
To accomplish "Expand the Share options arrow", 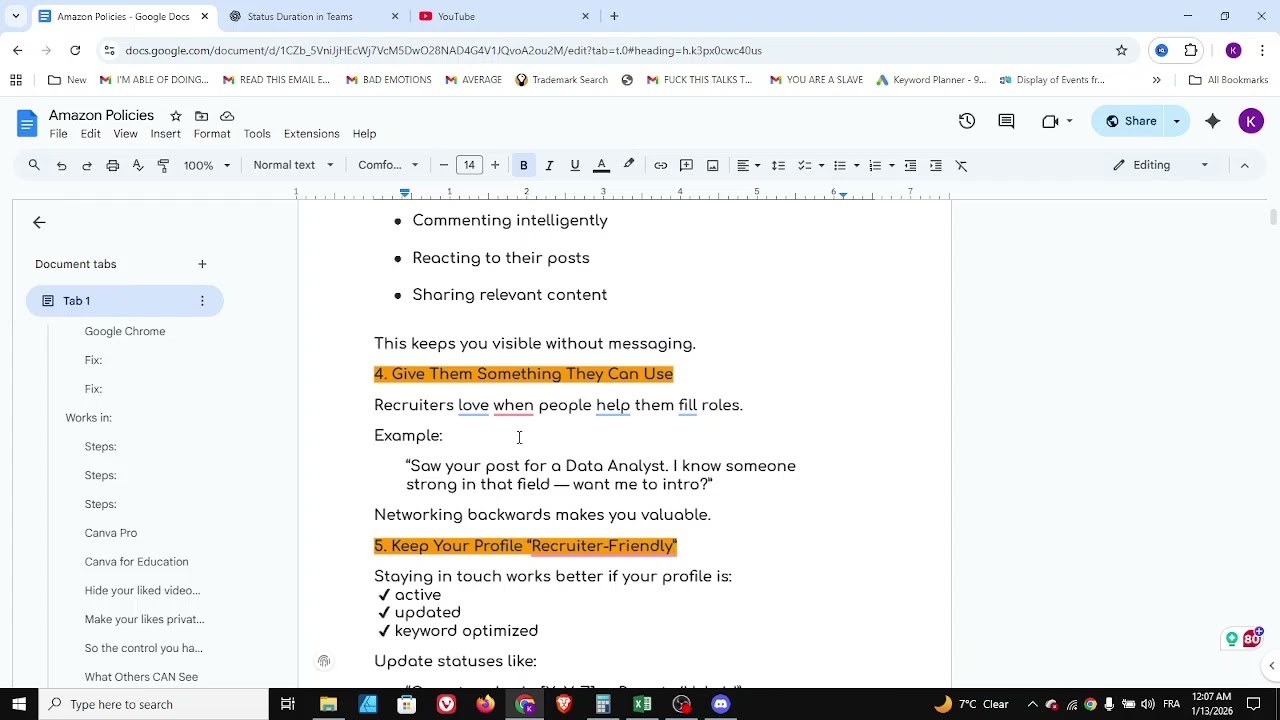I will tap(1176, 121).
